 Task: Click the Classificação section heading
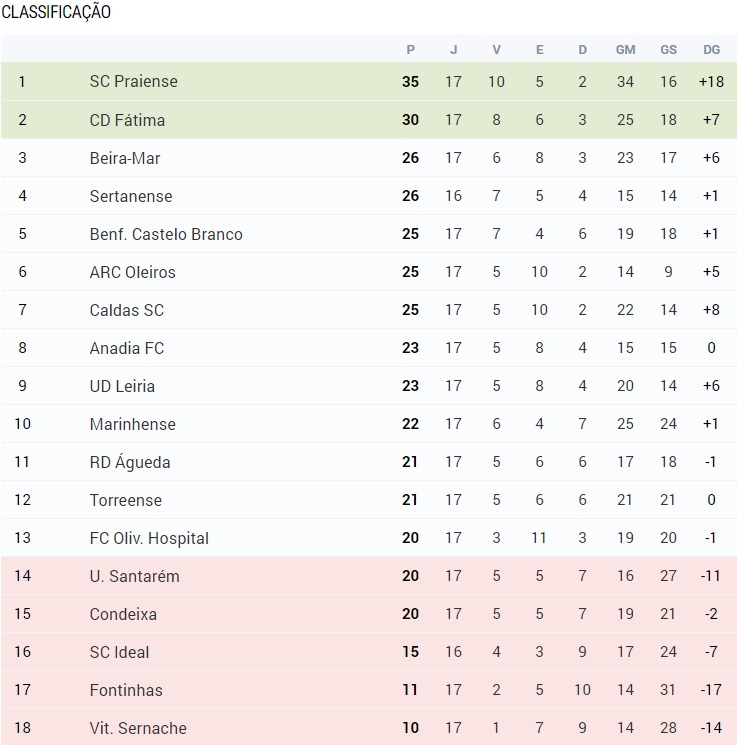tap(56, 12)
